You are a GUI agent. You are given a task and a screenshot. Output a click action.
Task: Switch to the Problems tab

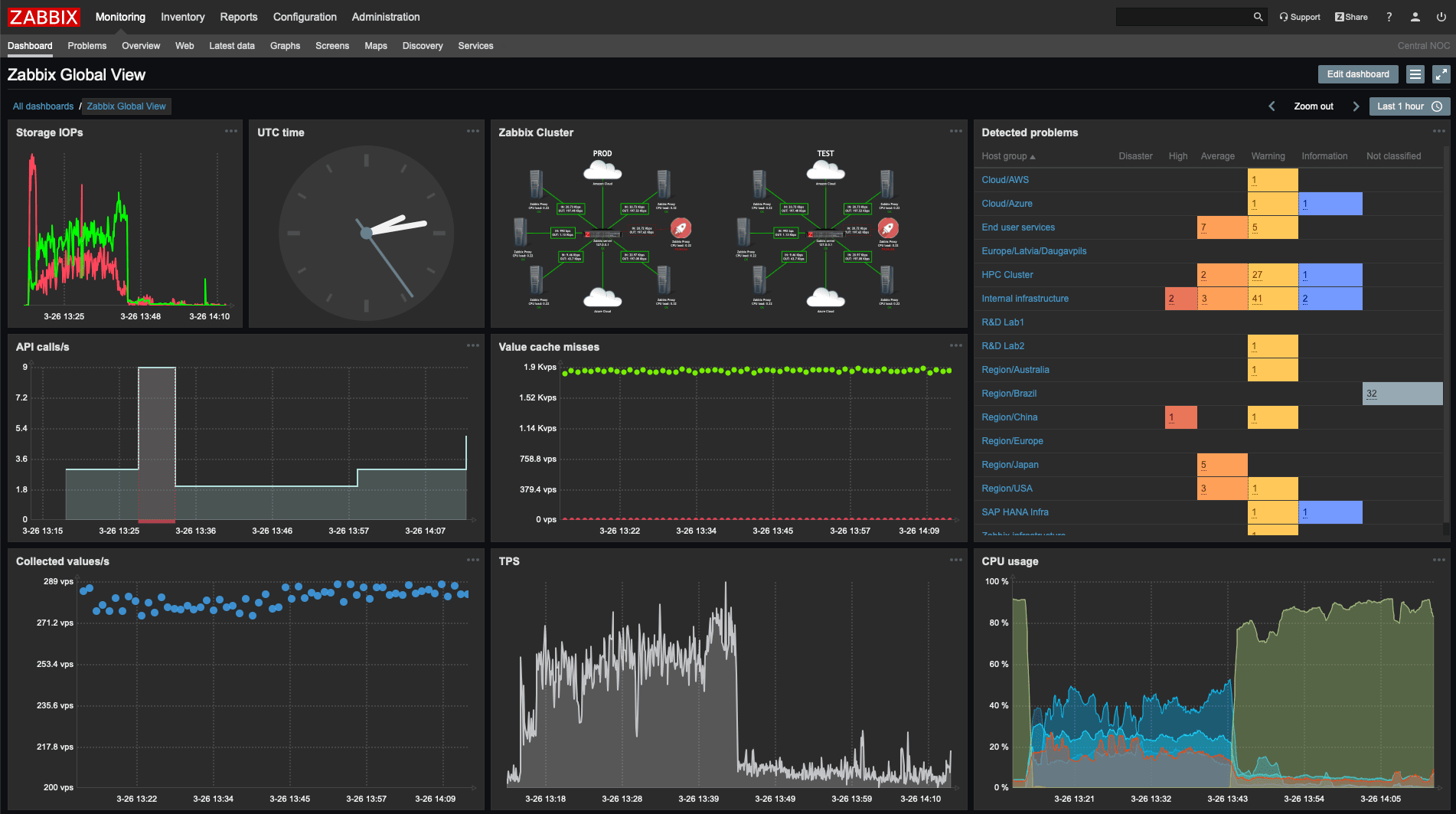87,46
